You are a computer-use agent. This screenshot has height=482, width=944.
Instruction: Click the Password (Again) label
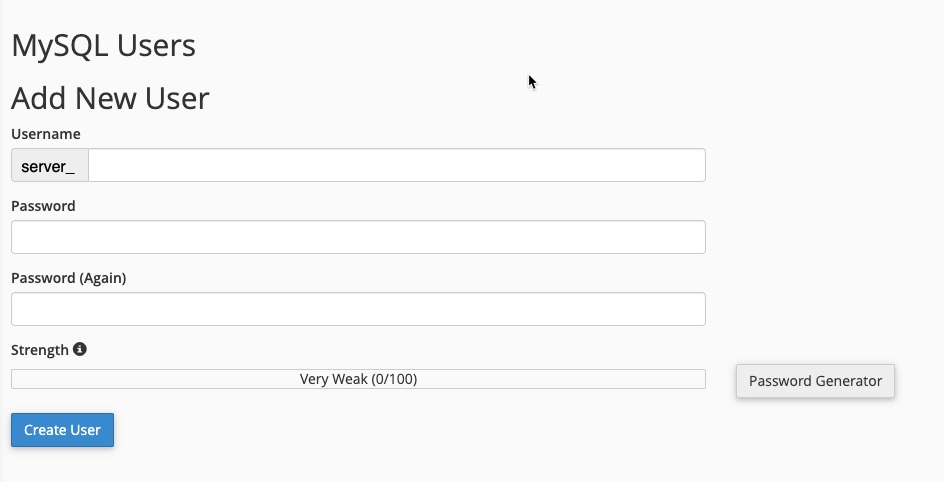tap(68, 278)
